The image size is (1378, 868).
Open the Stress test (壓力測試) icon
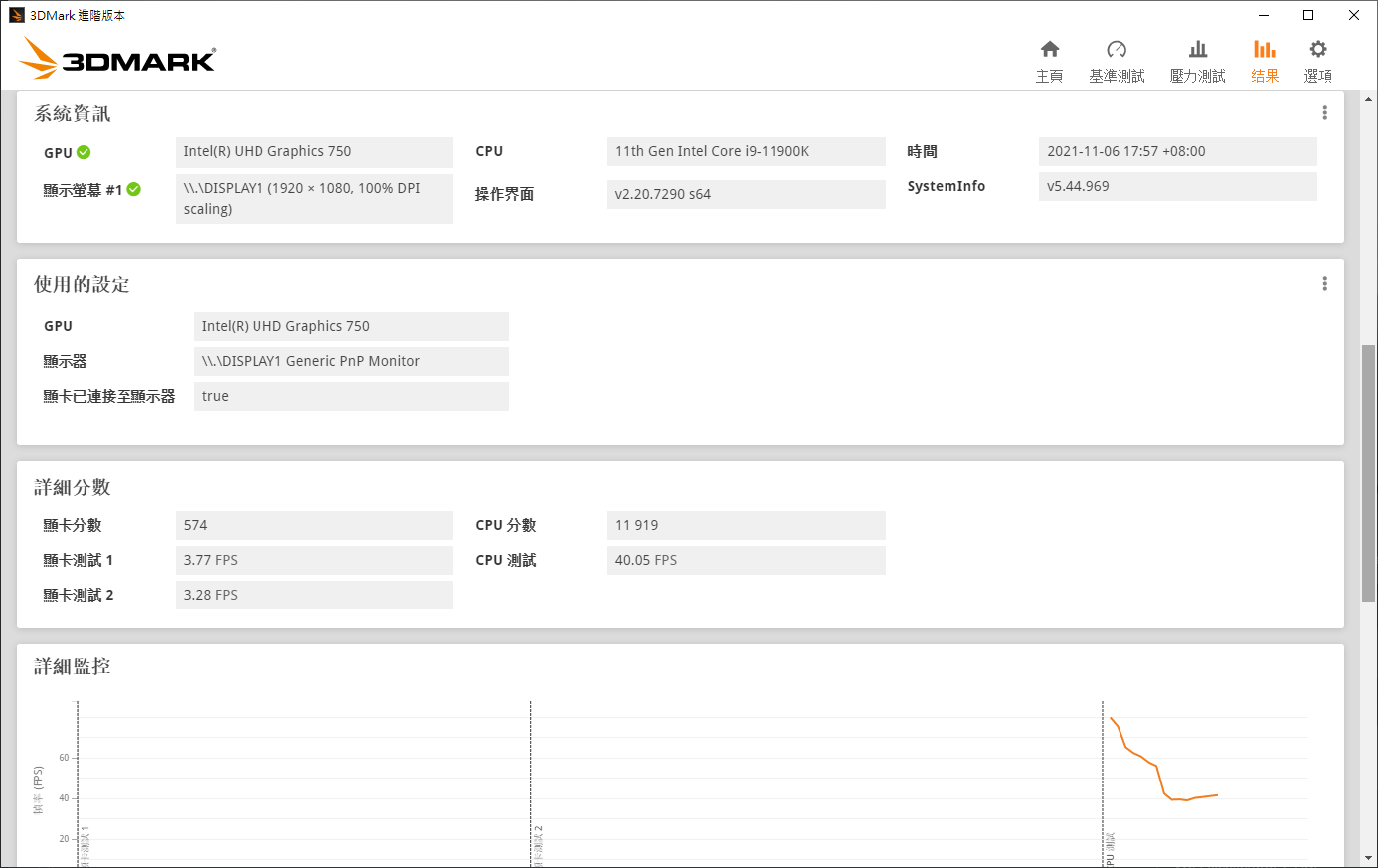[x=1198, y=49]
